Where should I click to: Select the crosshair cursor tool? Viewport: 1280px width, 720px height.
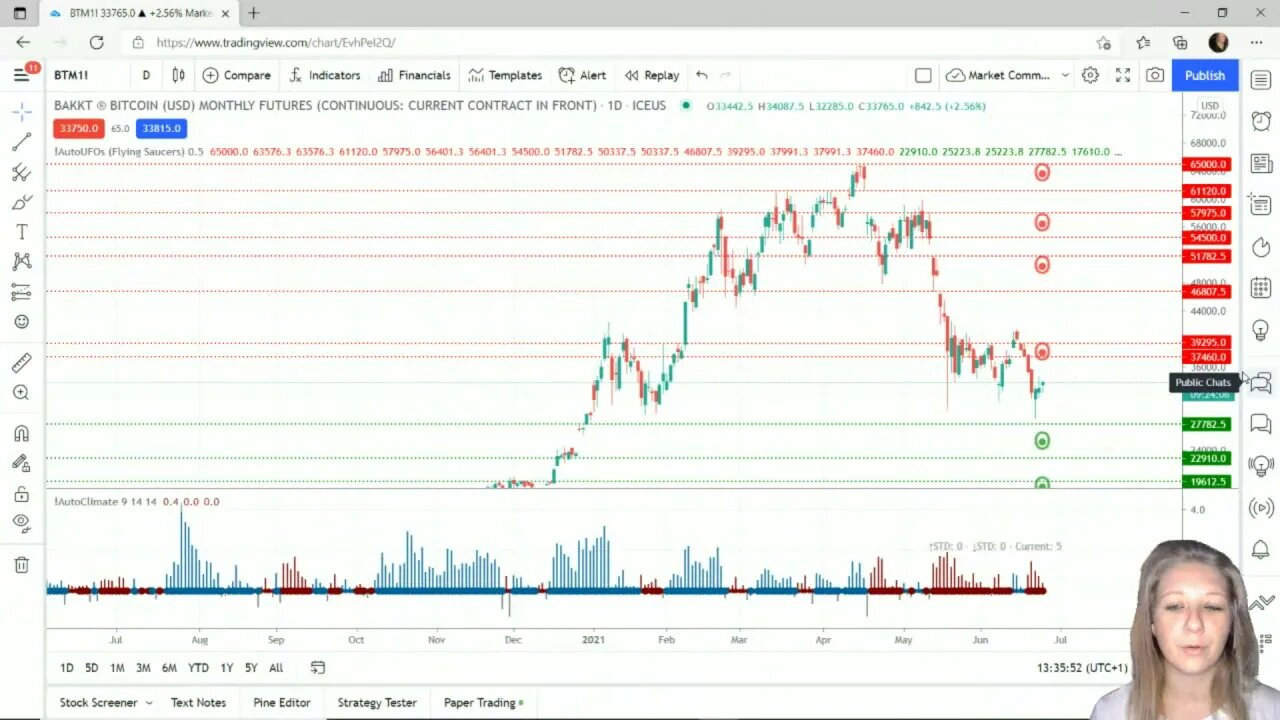(x=21, y=111)
